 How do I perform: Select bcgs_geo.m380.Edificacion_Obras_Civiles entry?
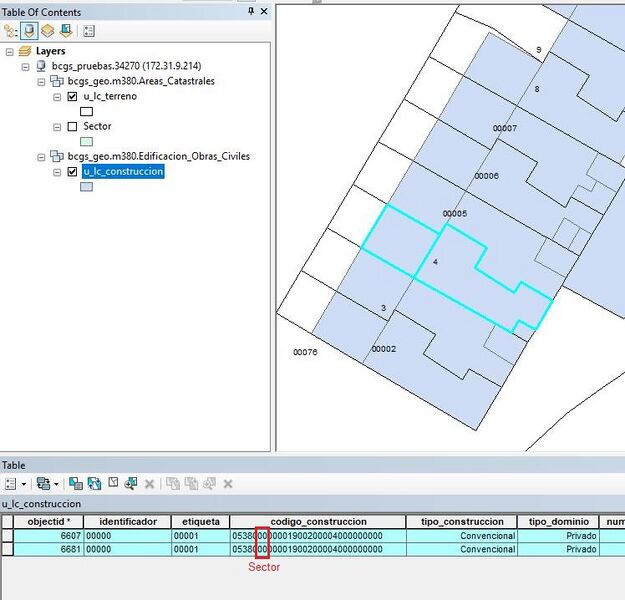pos(159,156)
